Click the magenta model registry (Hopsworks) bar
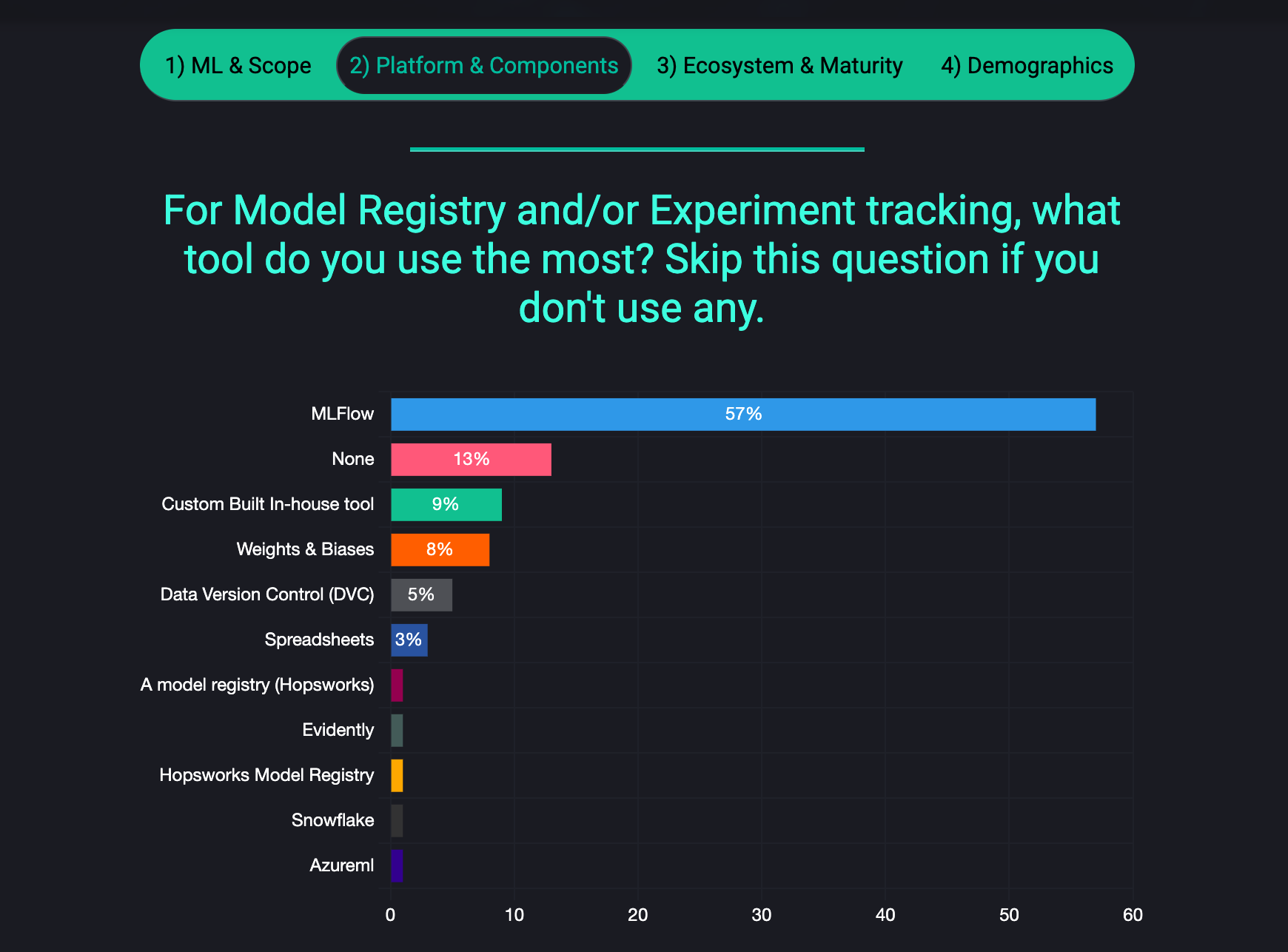The image size is (1288, 952). (x=397, y=685)
